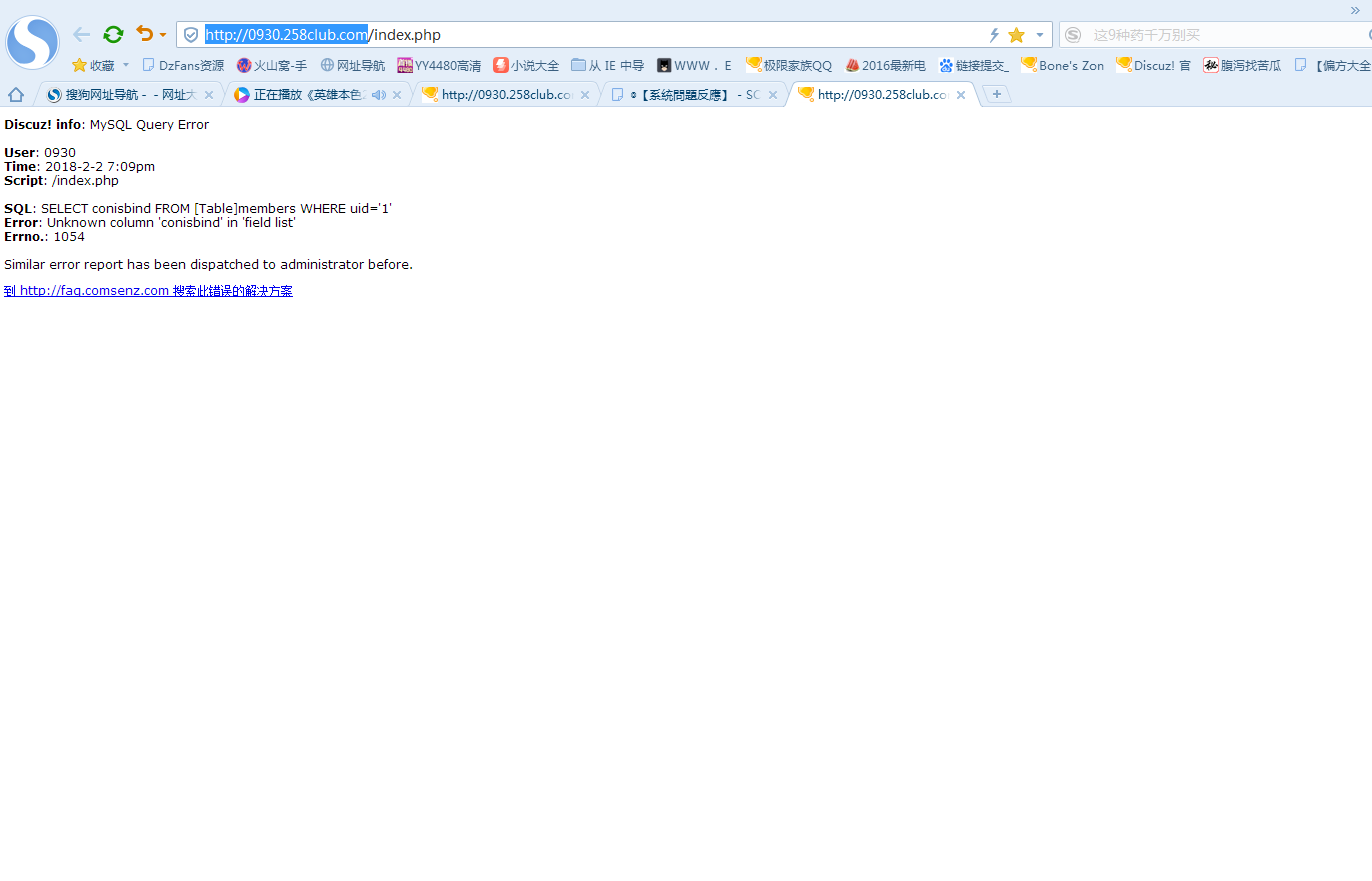Open the 极限家族QQ bookmark
The width and height of the screenshot is (1372, 881).
[x=789, y=65]
